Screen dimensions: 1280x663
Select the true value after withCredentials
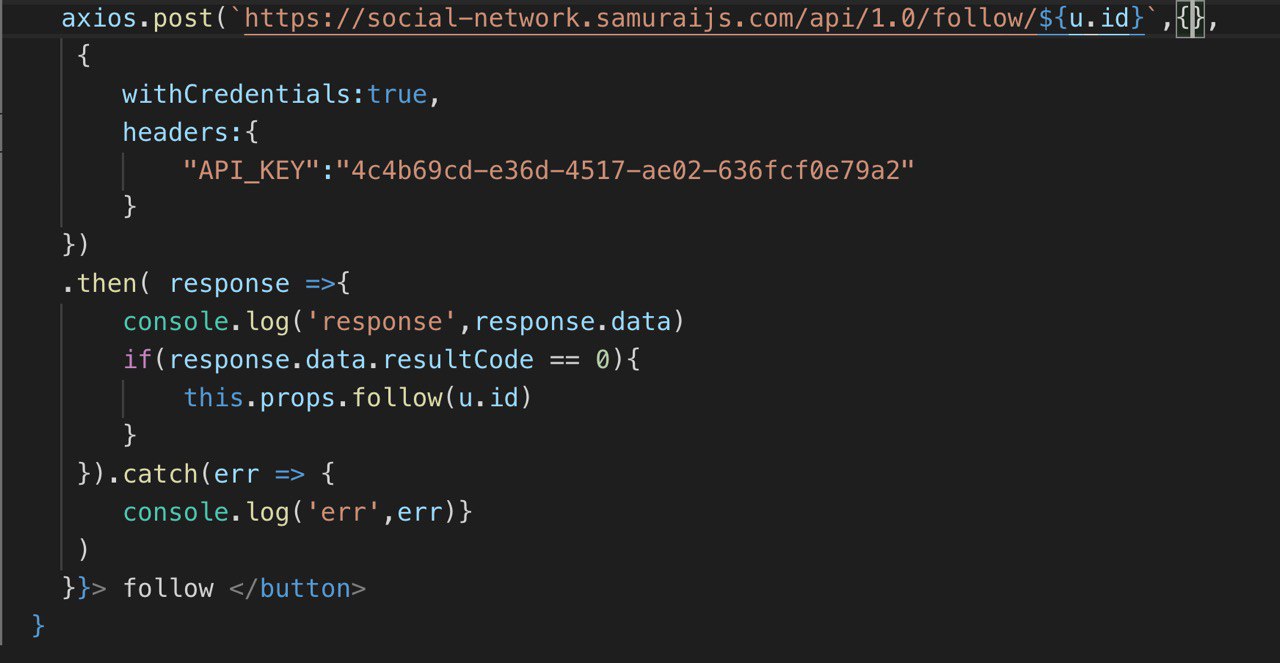click(397, 95)
